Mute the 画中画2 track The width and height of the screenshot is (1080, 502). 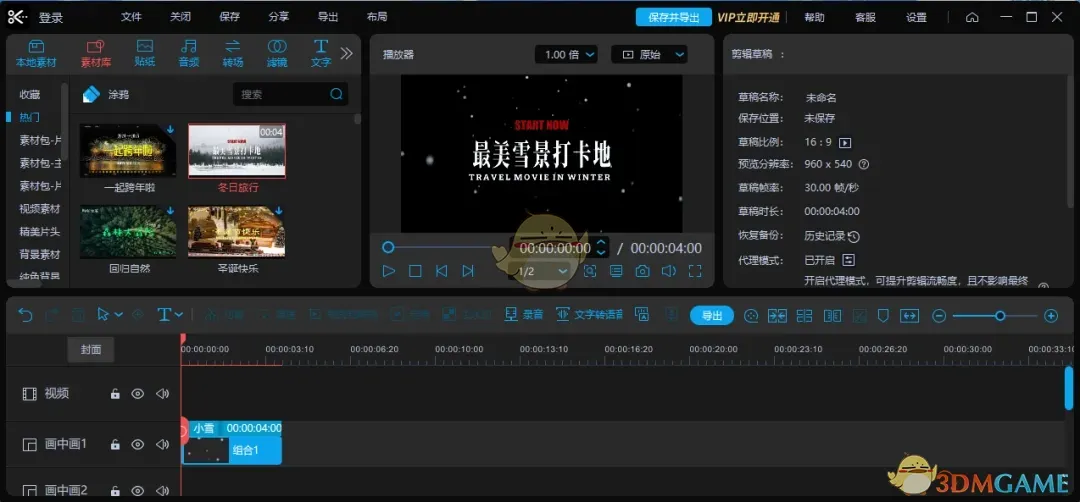(x=162, y=490)
